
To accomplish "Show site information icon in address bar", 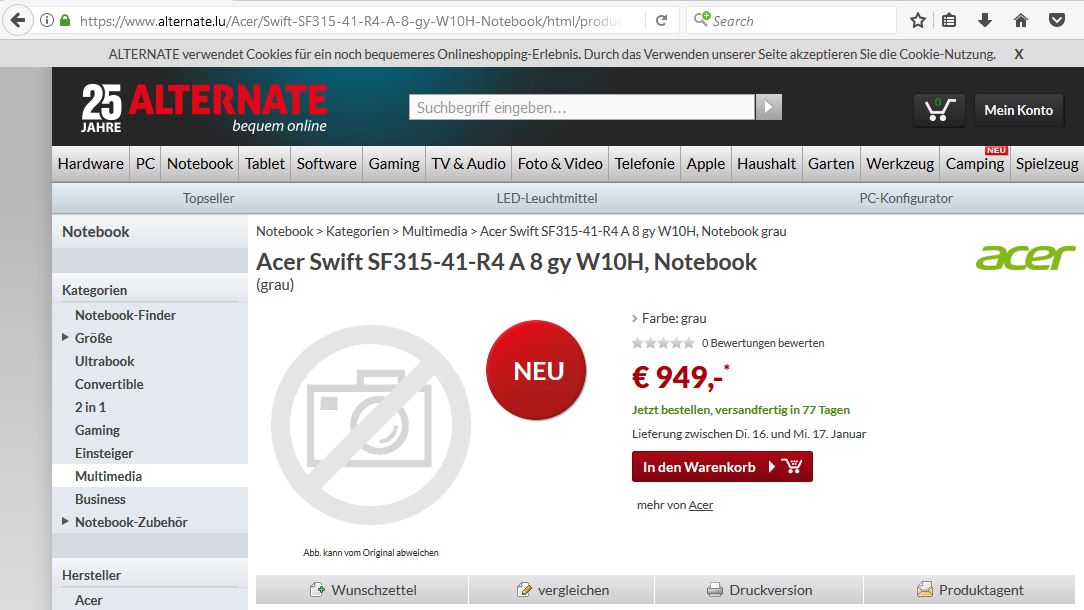I will [46, 21].
